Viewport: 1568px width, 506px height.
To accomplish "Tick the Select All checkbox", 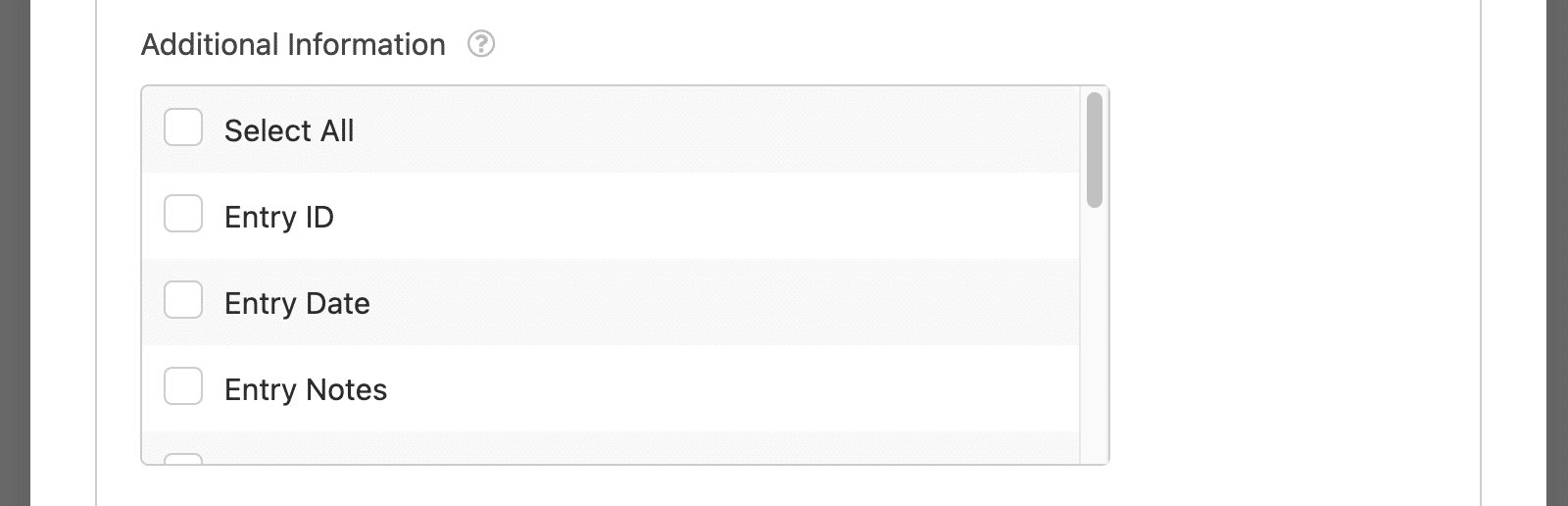I will (183, 127).
